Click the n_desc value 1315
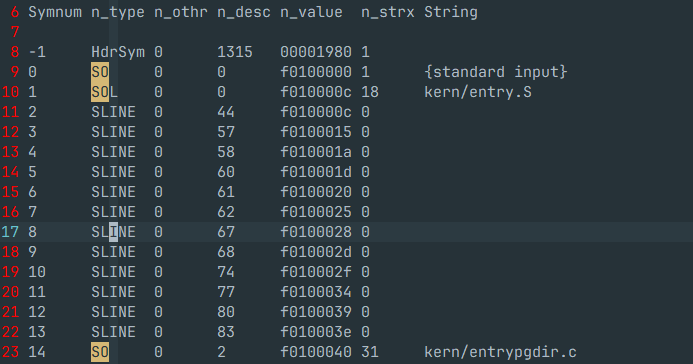Image resolution: width=693 pixels, height=364 pixels. point(235,52)
